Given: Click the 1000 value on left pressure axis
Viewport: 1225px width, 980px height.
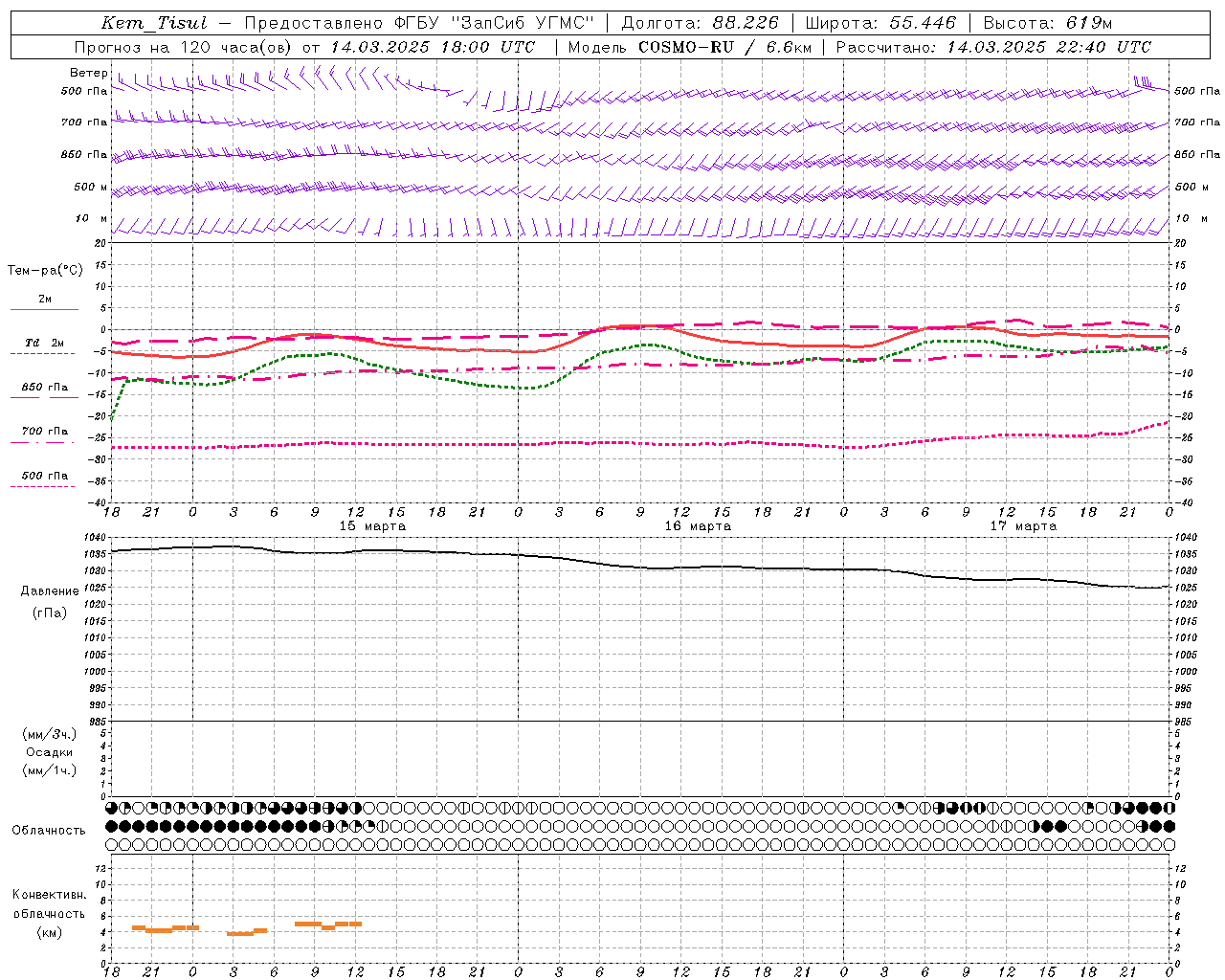Looking at the screenshot, I should point(93,672).
